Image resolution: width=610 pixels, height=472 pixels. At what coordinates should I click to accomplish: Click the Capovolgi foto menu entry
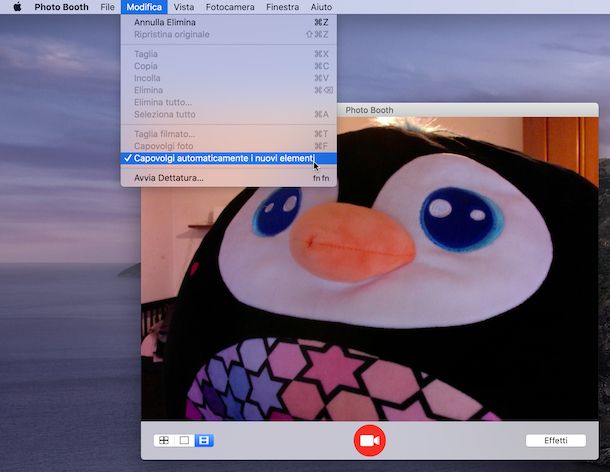click(x=229, y=146)
